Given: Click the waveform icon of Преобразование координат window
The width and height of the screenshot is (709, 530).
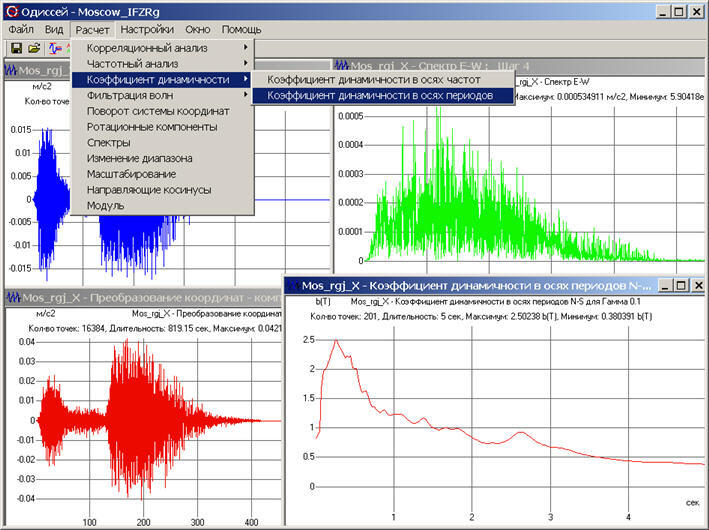Looking at the screenshot, I should click(13, 298).
